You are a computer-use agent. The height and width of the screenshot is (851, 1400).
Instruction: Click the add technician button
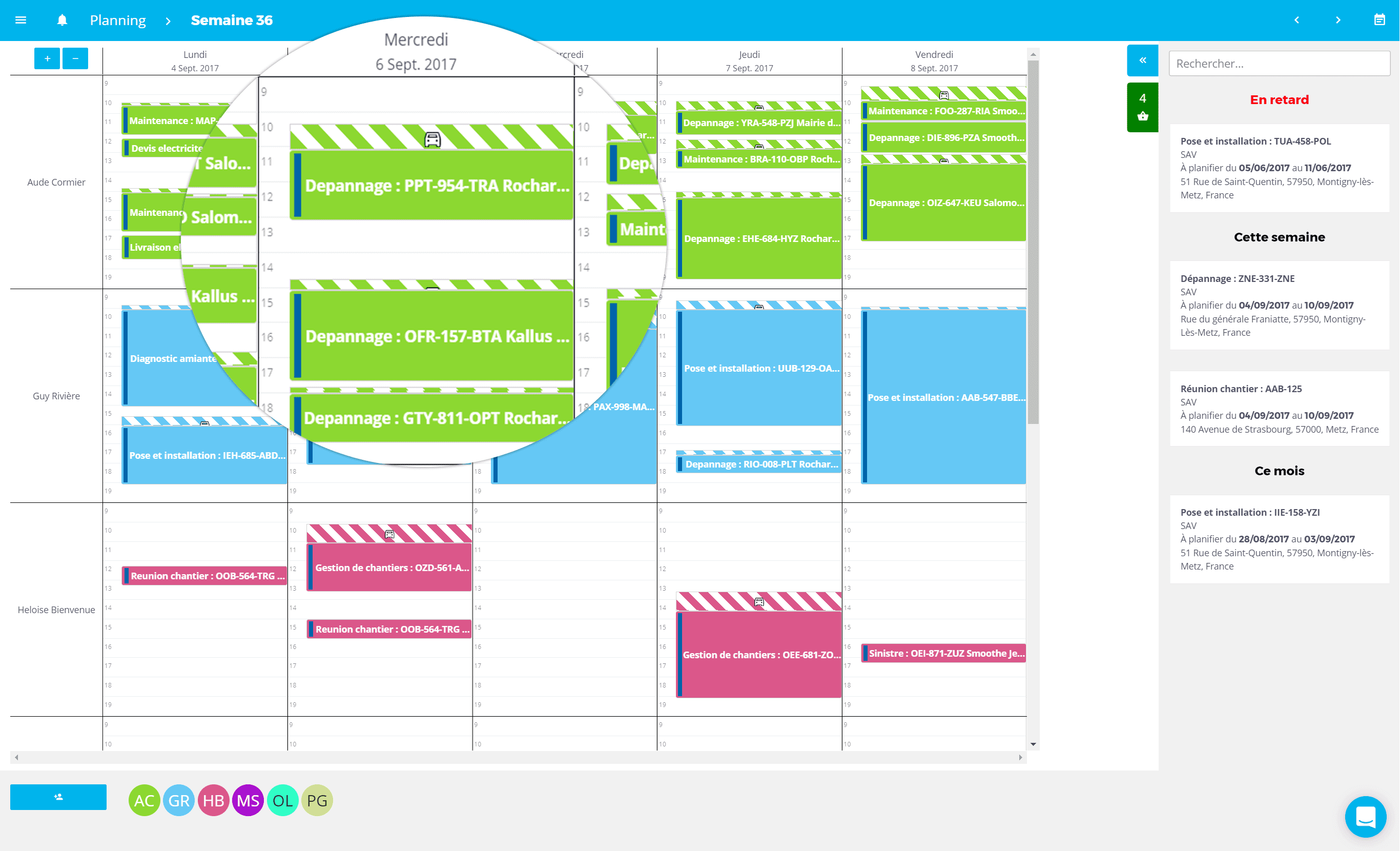[58, 797]
